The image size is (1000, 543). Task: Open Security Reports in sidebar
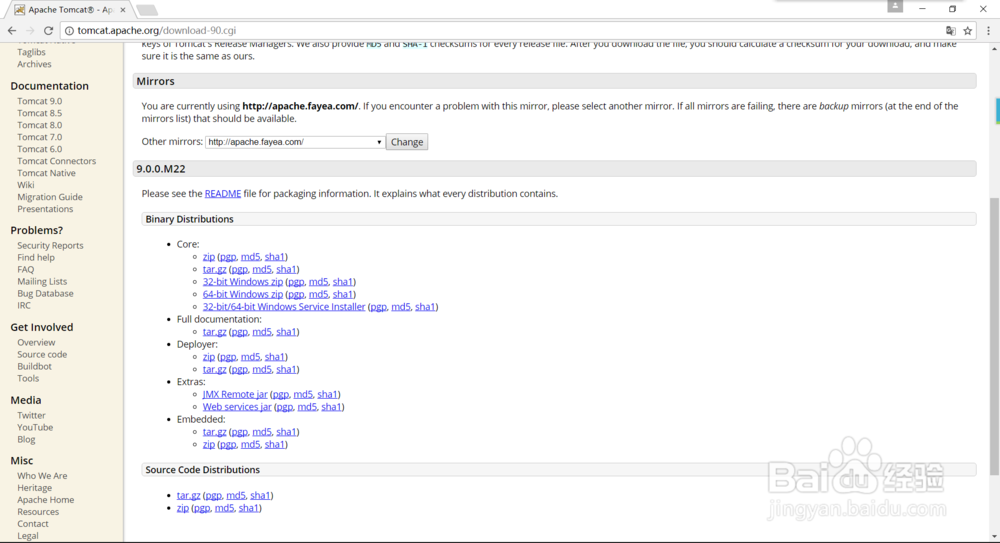[50, 245]
